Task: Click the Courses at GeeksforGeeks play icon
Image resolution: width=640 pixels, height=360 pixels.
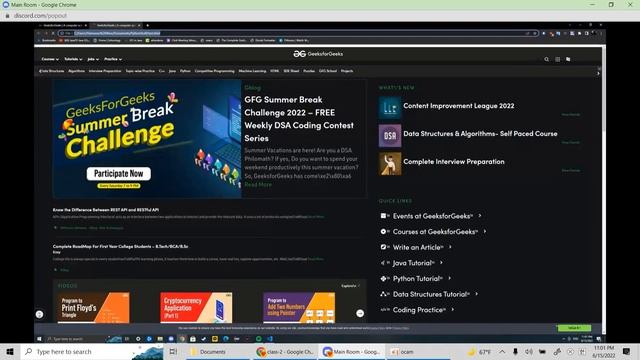Action: tap(383, 231)
